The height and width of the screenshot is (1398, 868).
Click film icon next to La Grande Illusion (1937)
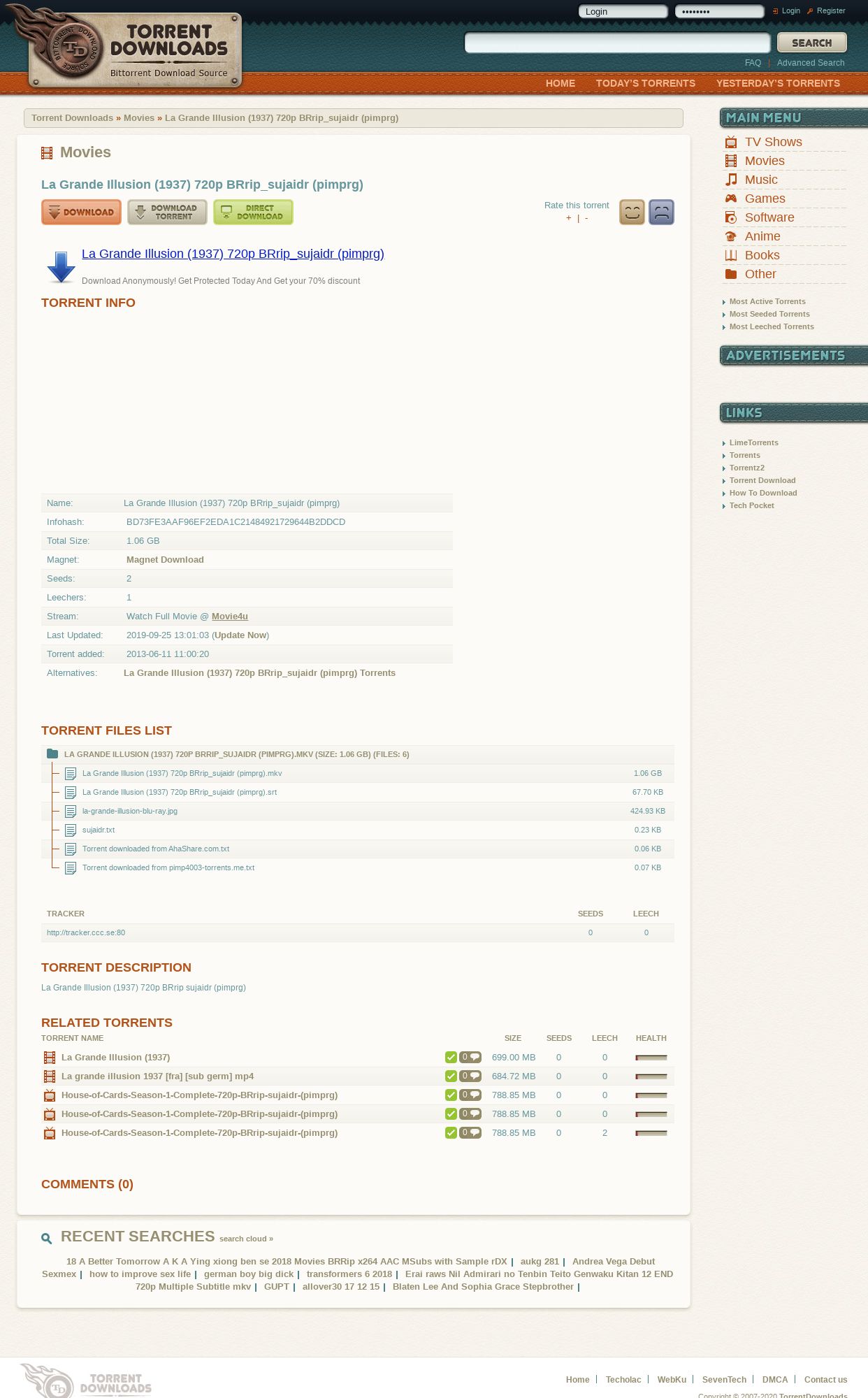pyautogui.click(x=50, y=1058)
